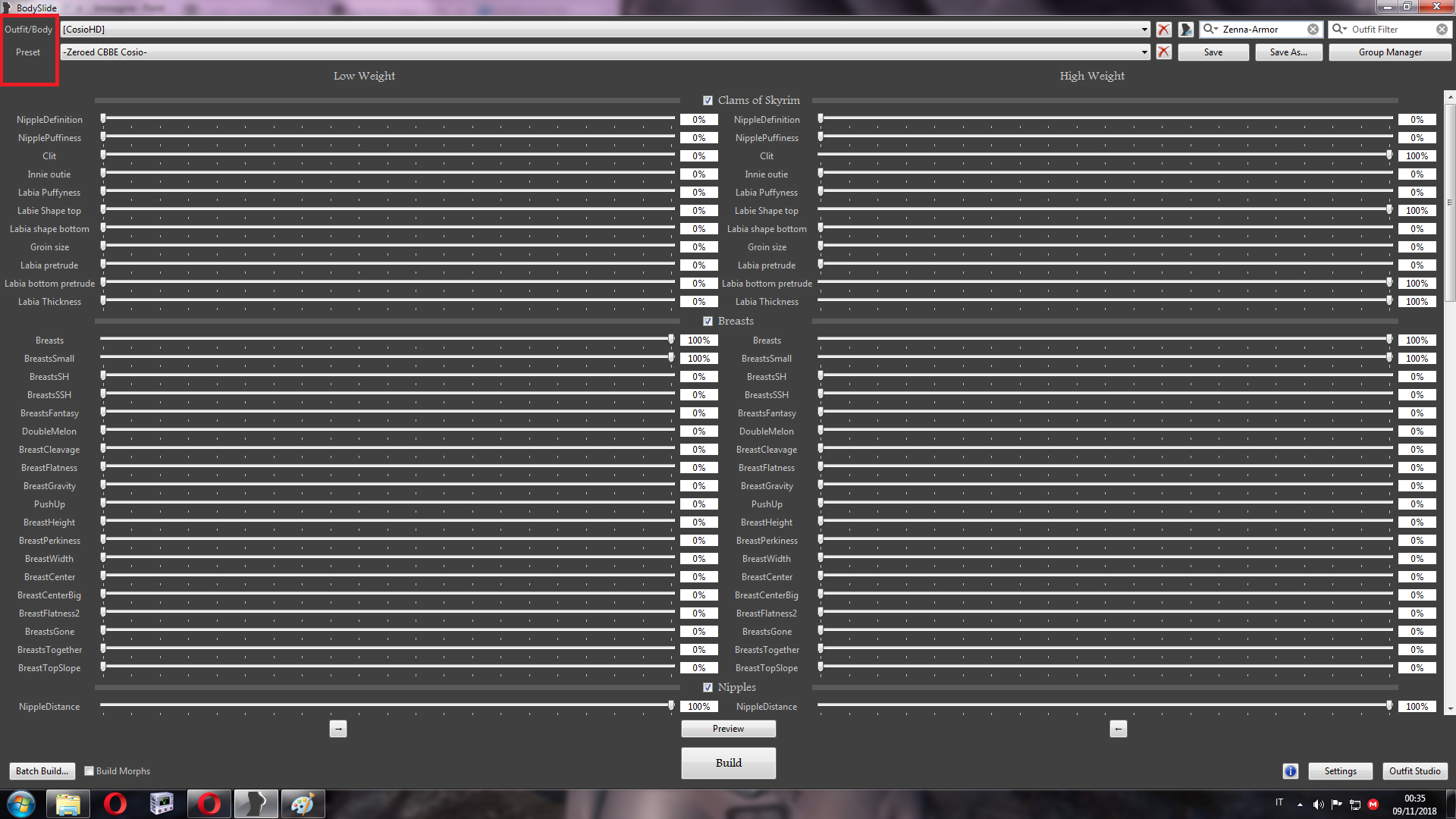Click the slider panel vertical scrollbar thumb
The height and width of the screenshot is (819, 1456).
(1450, 202)
